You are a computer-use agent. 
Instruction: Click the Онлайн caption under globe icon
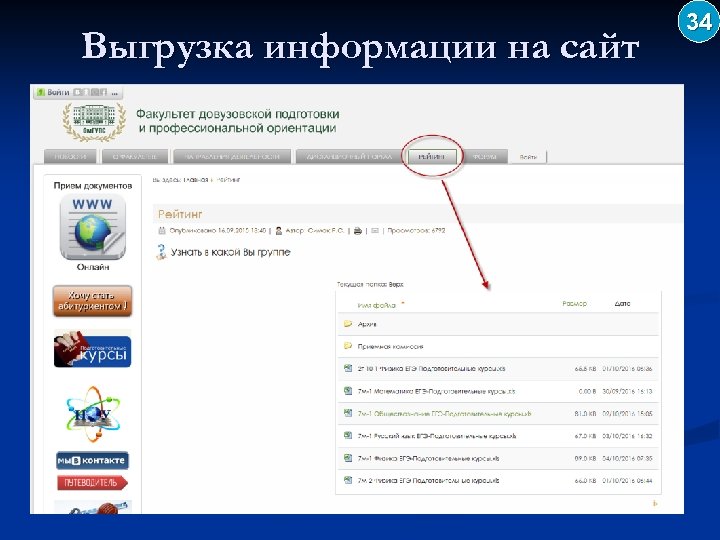93,267
